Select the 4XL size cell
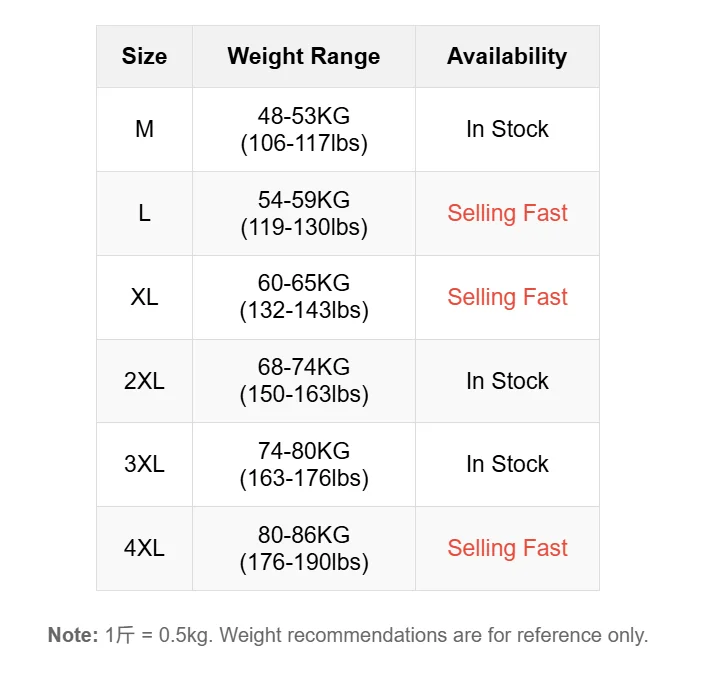 click(x=144, y=548)
